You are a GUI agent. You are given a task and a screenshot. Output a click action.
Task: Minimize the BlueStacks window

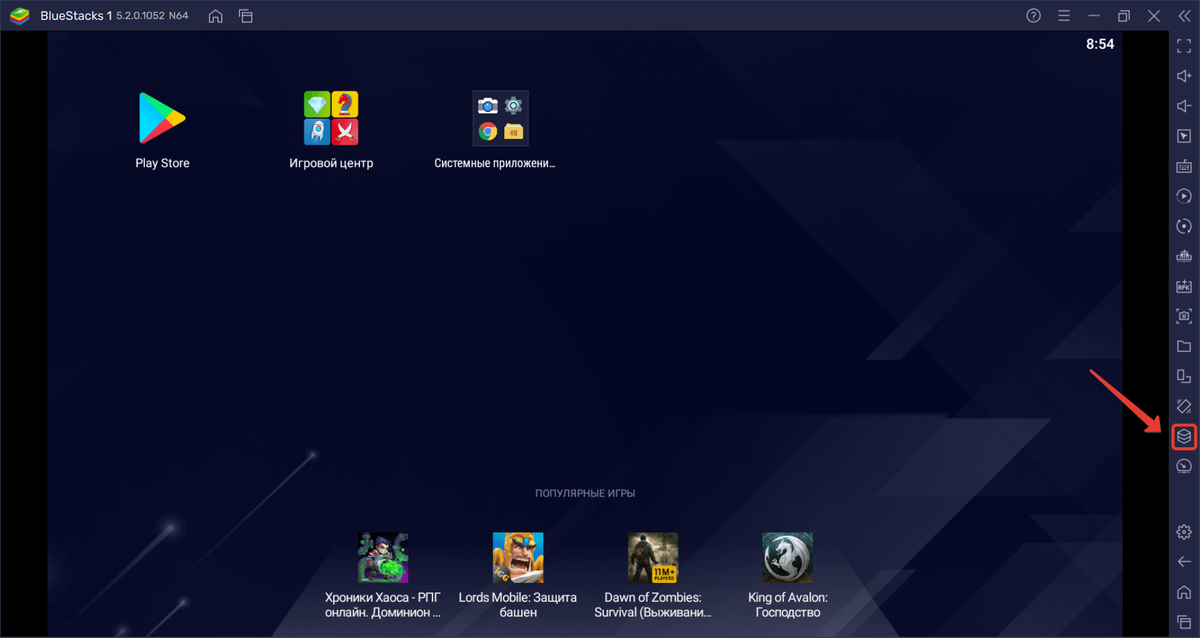1093,16
